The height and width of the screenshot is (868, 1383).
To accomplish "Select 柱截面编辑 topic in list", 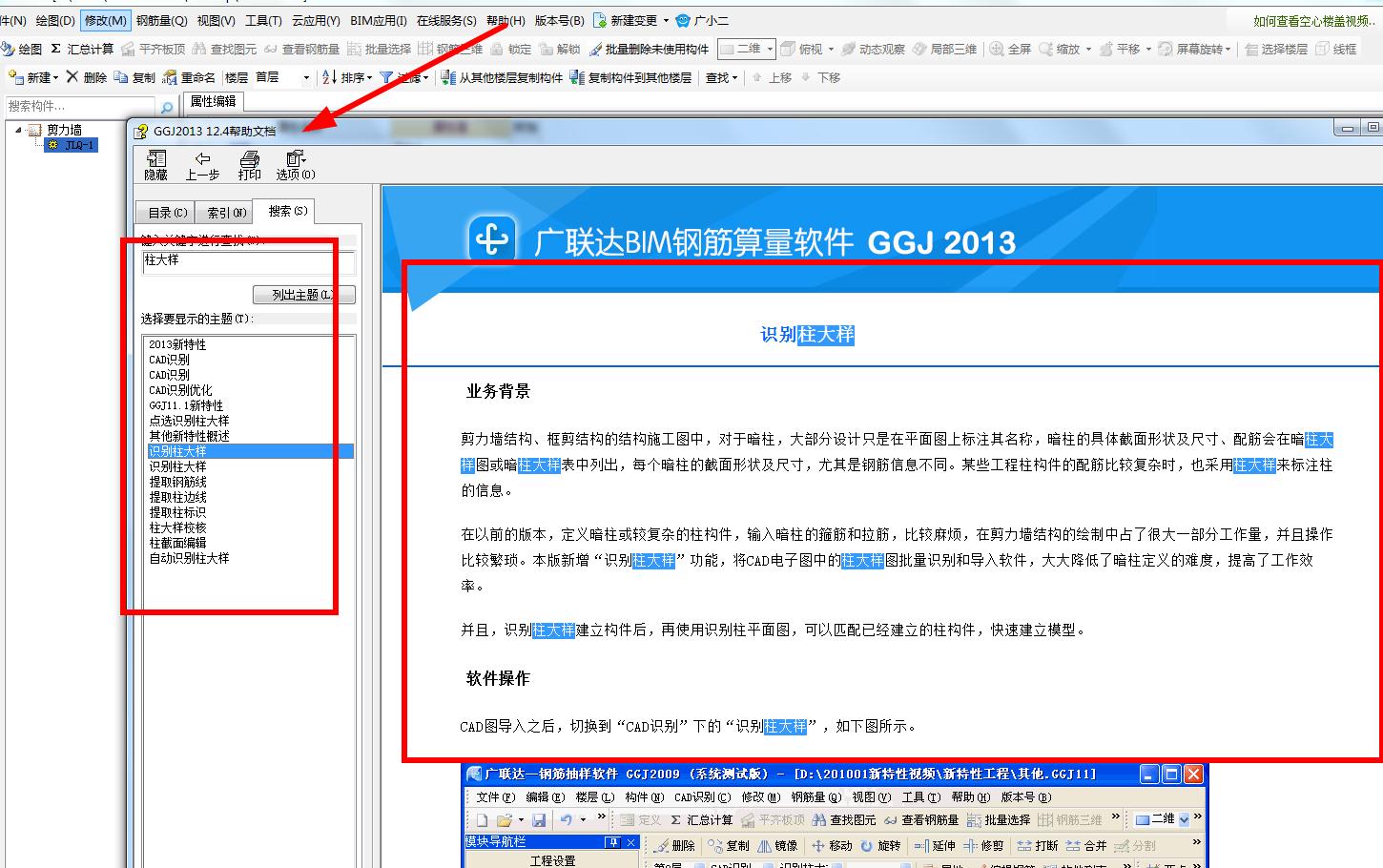I will coord(177,543).
